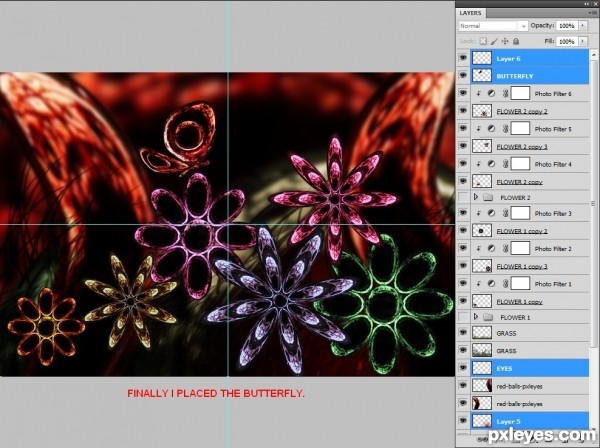Click the lock all padlock icon
Image resolution: width=600 pixels, height=448 pixels.
click(x=516, y=41)
